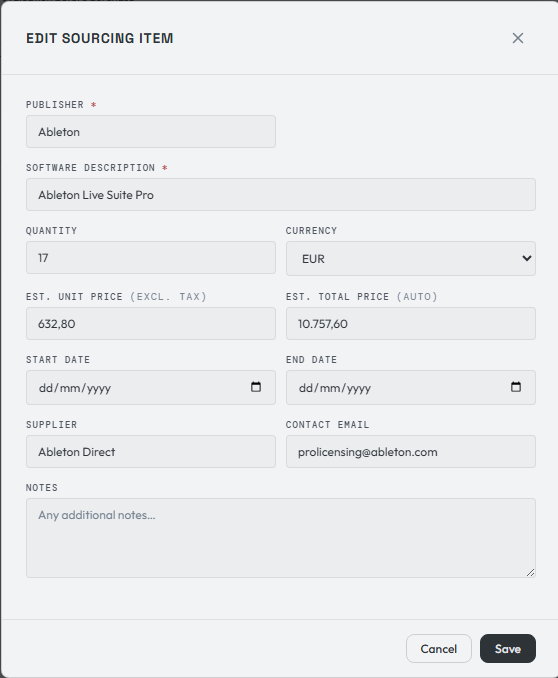Screen dimensions: 558x678
Task: Click the Edit Sourcing Item heading
Action: tap(99, 38)
